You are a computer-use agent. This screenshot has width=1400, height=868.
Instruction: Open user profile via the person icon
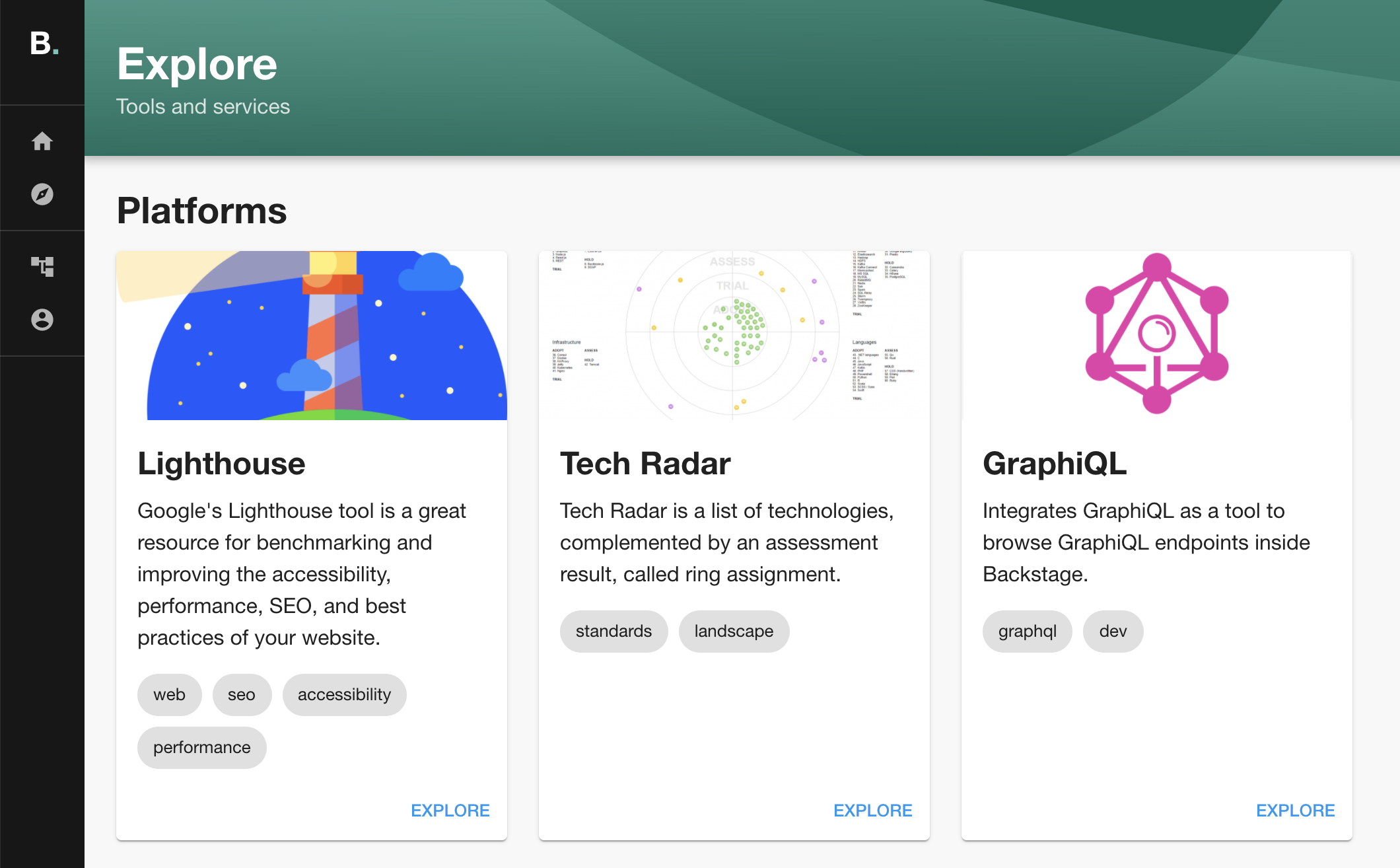(x=42, y=321)
